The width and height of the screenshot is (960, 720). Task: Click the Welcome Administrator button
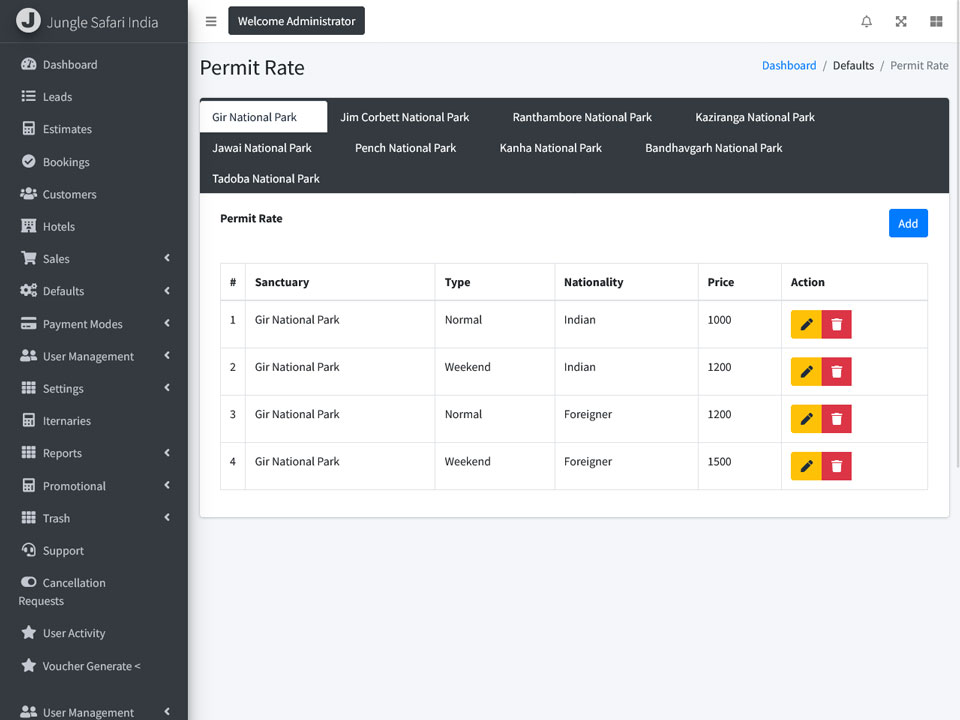click(296, 21)
